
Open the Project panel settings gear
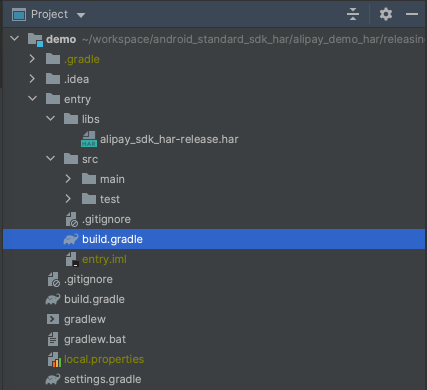tap(386, 14)
